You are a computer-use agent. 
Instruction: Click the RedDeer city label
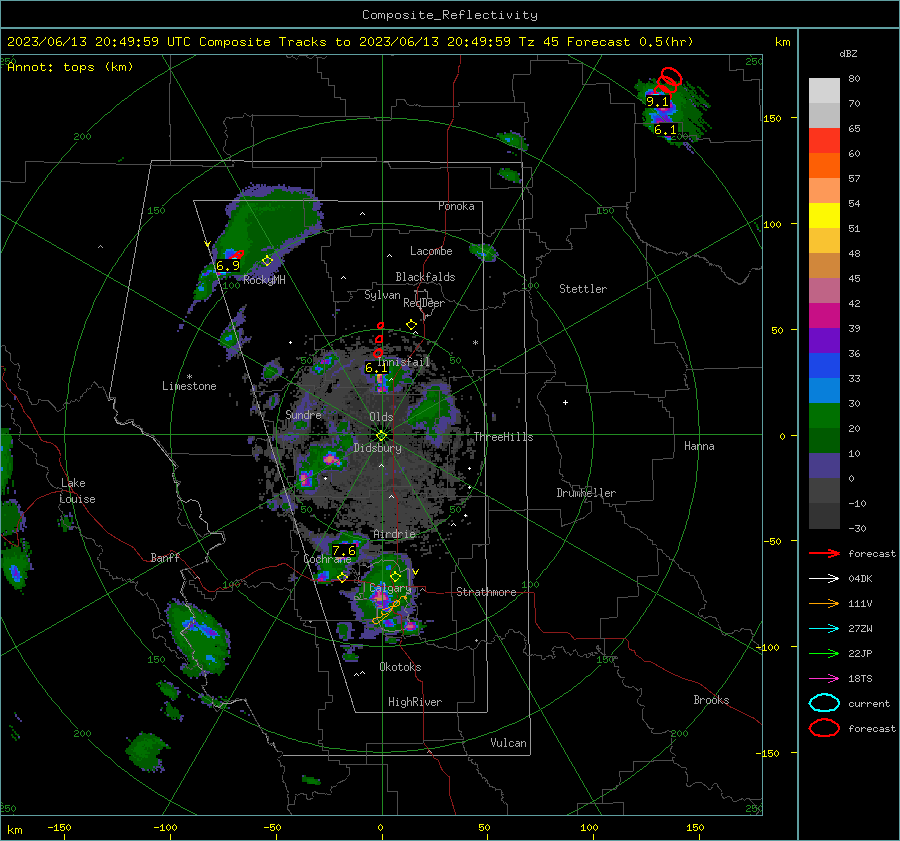pos(424,303)
